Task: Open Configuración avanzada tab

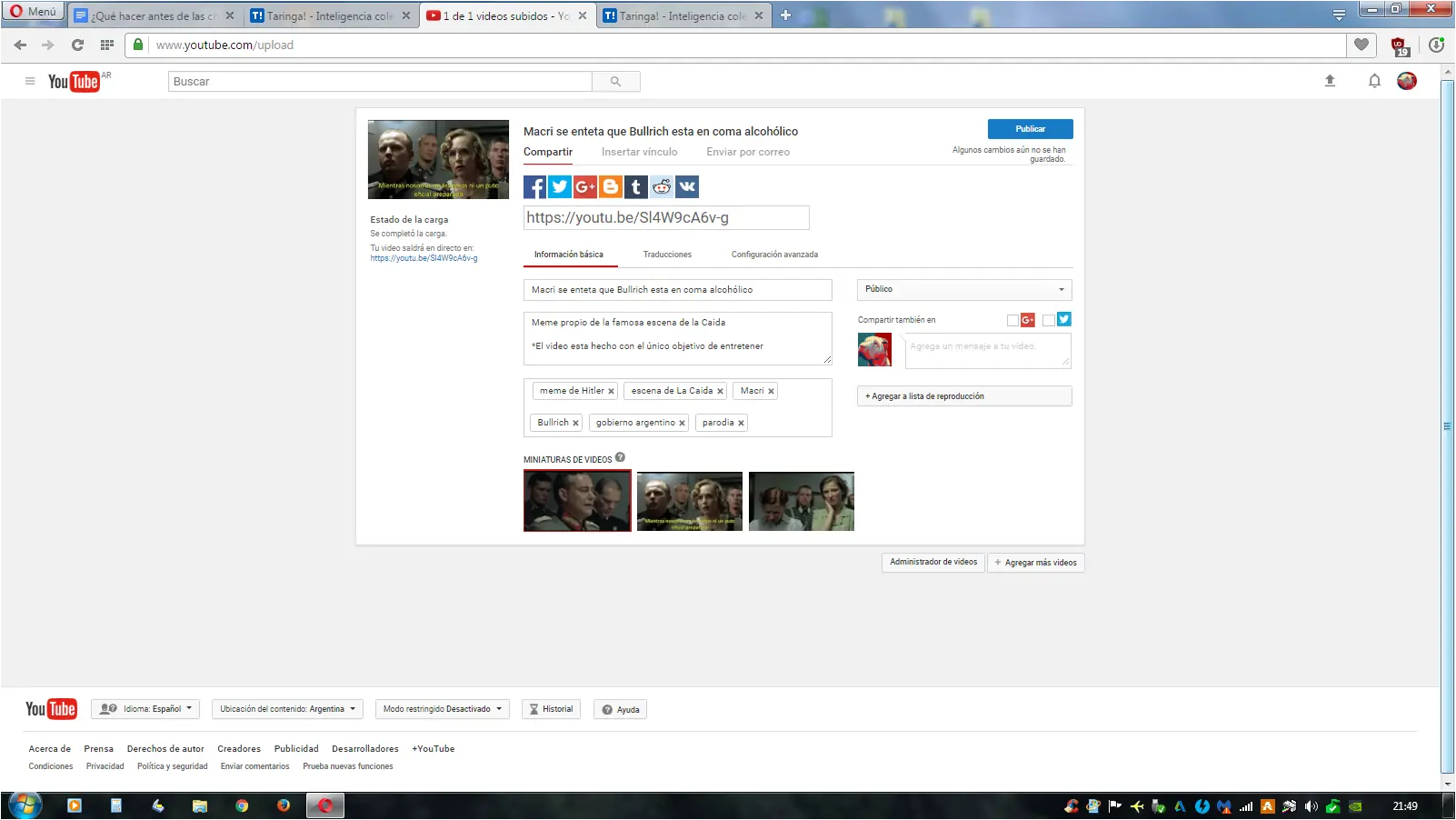Action: tap(774, 255)
